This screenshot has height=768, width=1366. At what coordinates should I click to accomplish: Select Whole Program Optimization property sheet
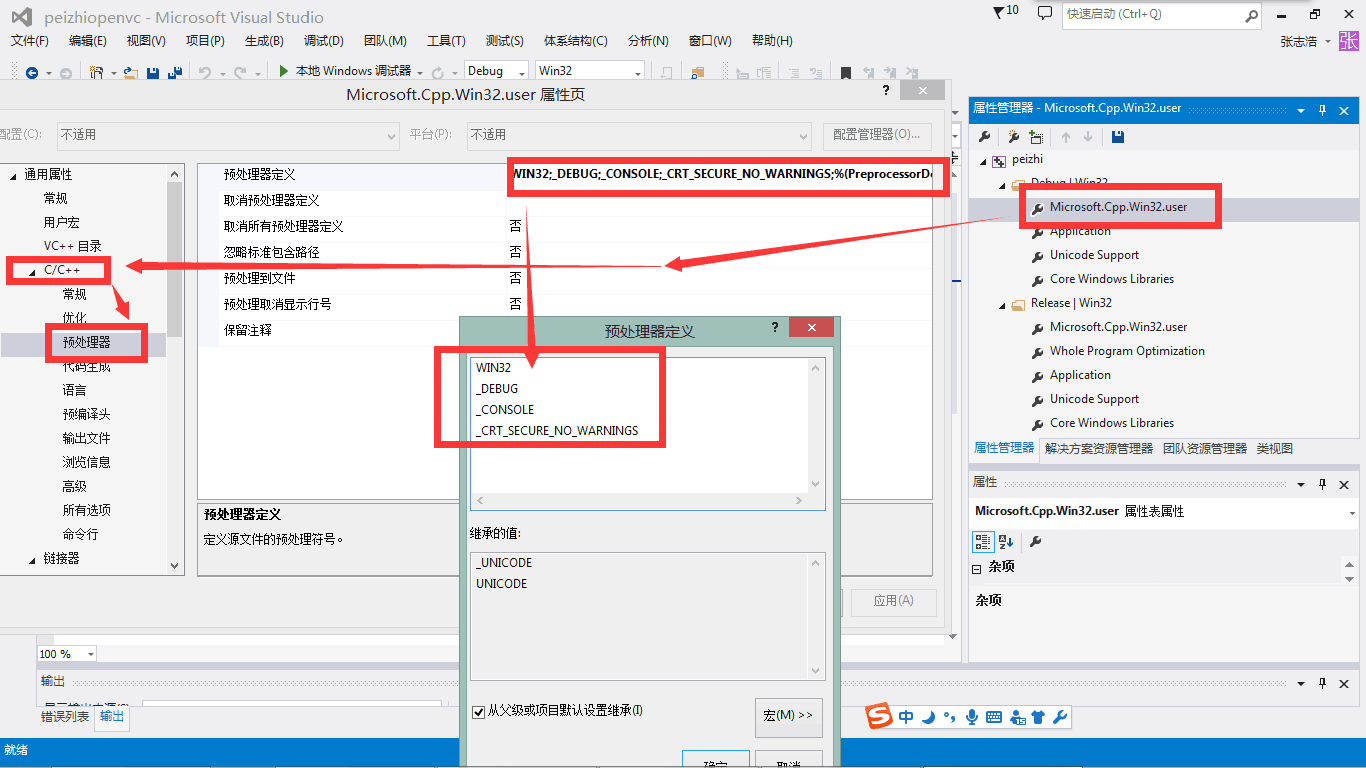pos(1127,351)
